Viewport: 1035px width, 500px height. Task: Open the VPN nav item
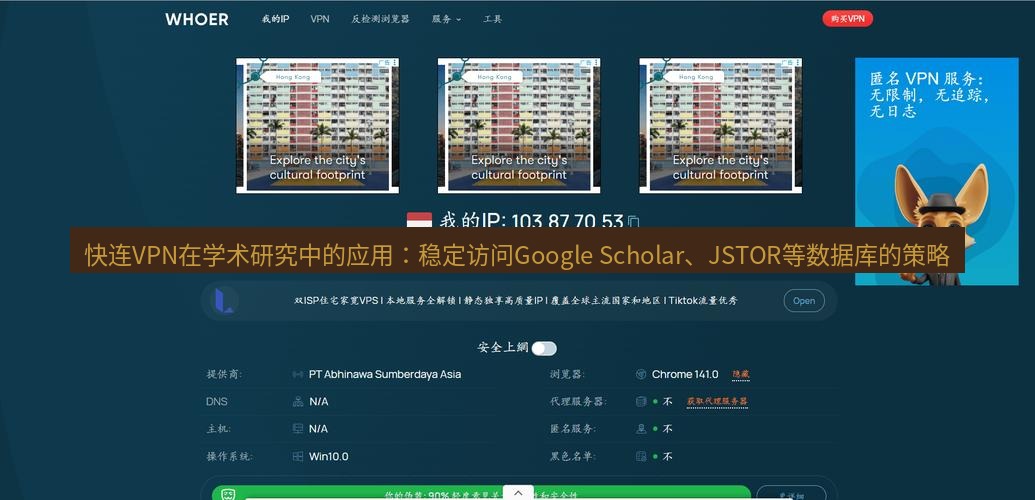(320, 19)
